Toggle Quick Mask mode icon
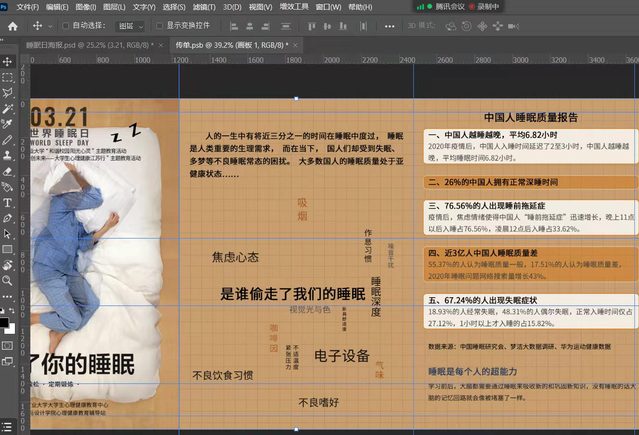This screenshot has height=435, width=639. point(7,347)
